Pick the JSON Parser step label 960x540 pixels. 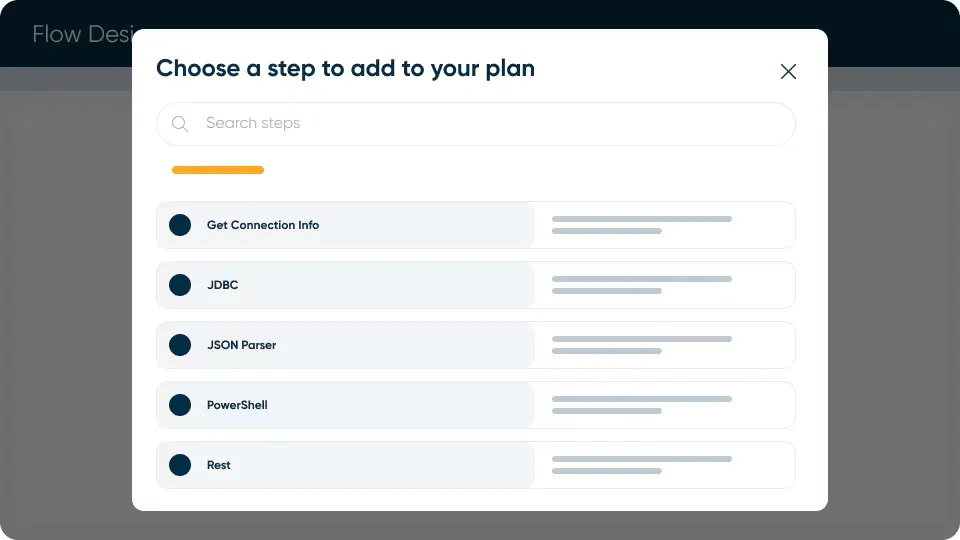click(x=241, y=345)
